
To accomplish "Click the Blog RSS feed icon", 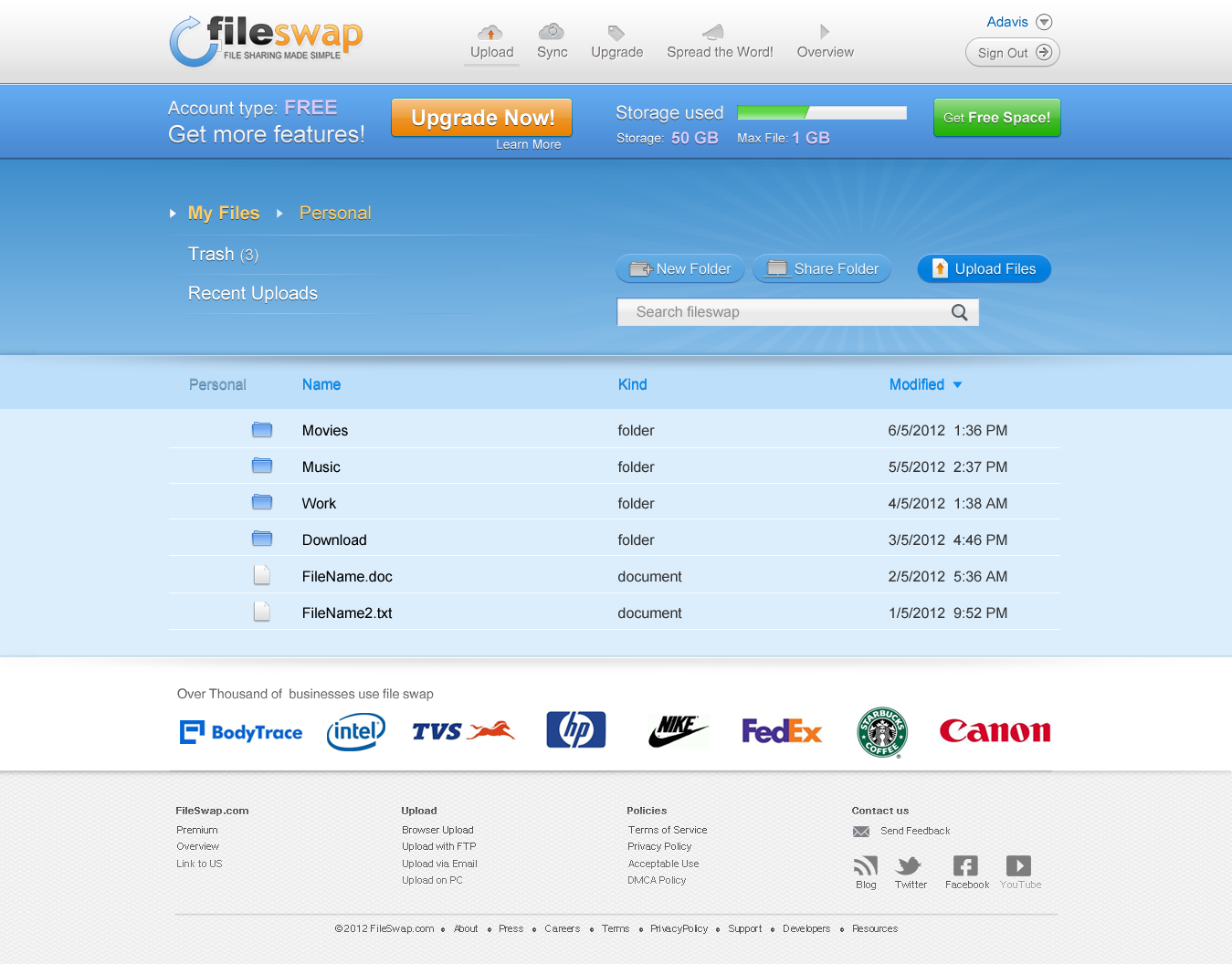I will 866,865.
